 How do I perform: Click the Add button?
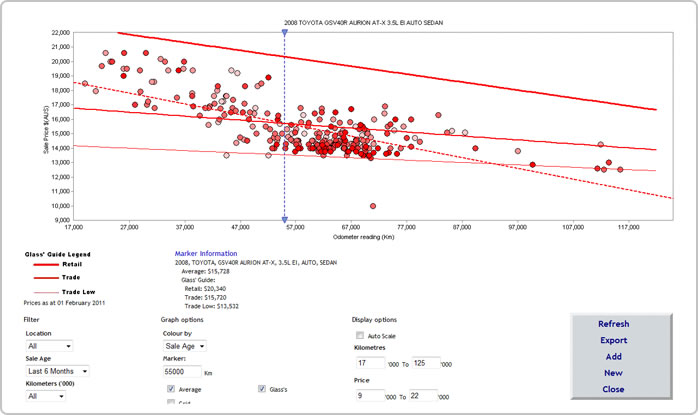pos(613,356)
